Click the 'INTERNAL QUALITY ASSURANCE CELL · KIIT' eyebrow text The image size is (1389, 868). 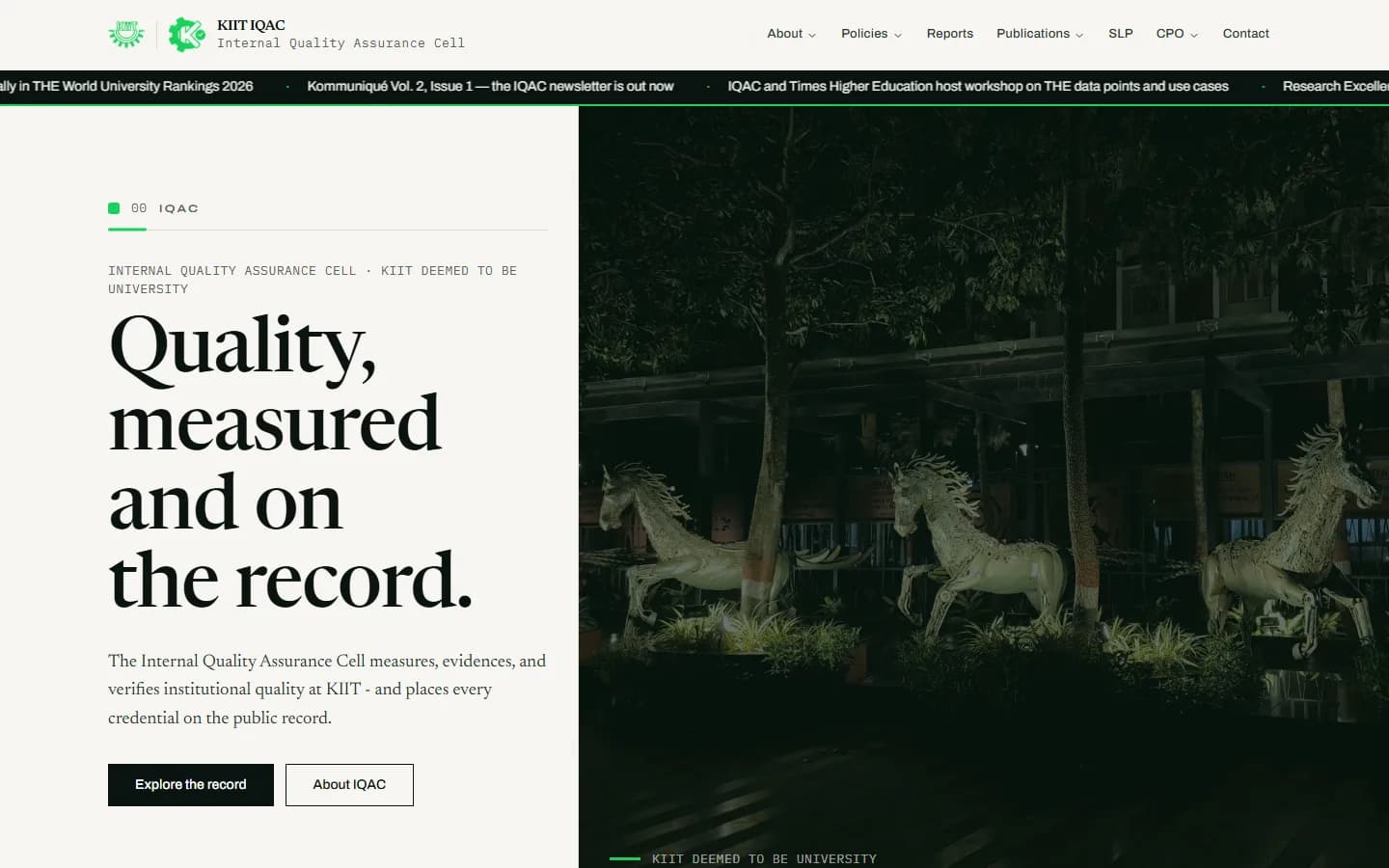[313, 280]
